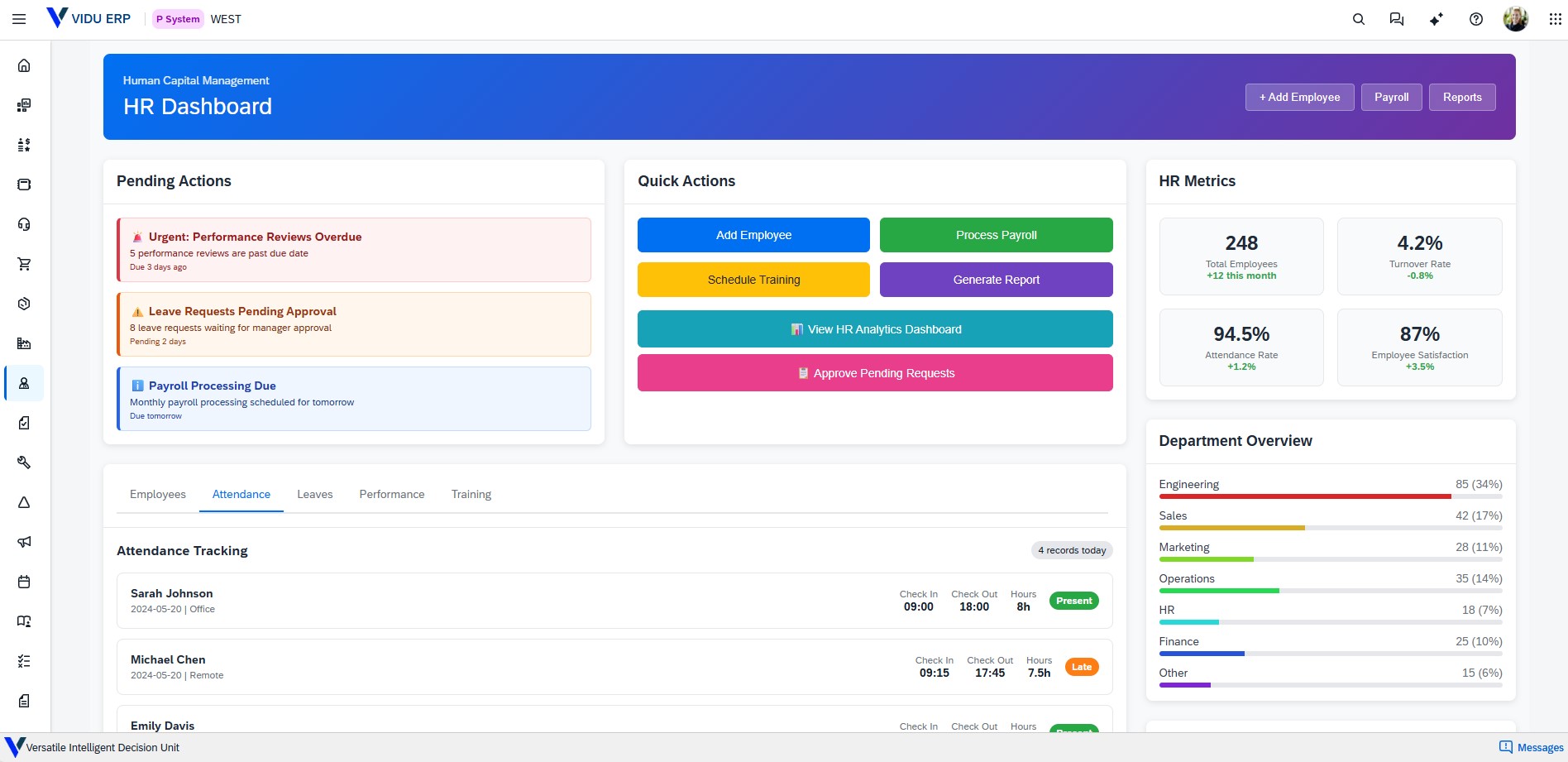This screenshot has height=762, width=1568.
Task: Switch to the Performance tab
Action: click(x=392, y=494)
